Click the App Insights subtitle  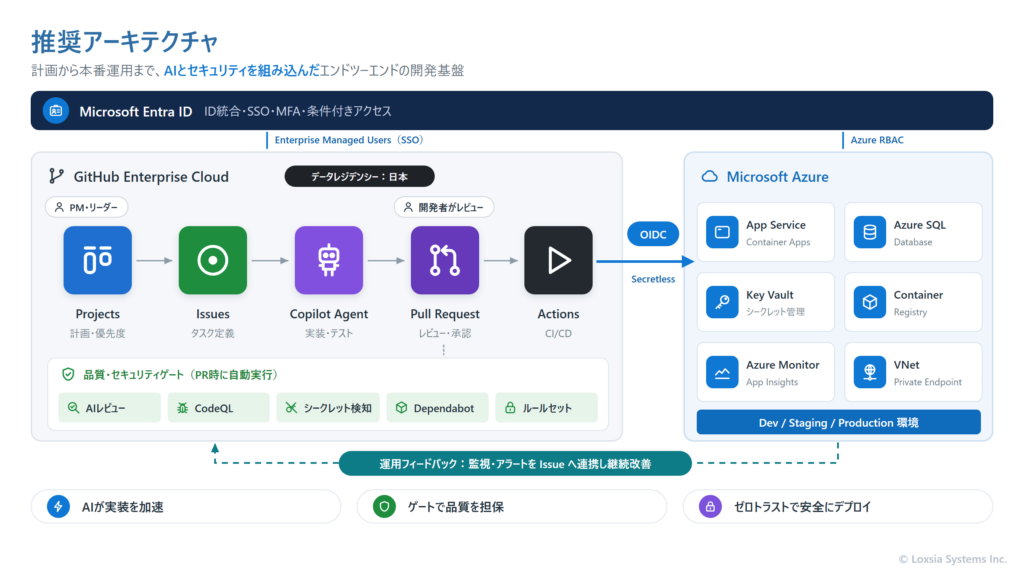coord(772,381)
